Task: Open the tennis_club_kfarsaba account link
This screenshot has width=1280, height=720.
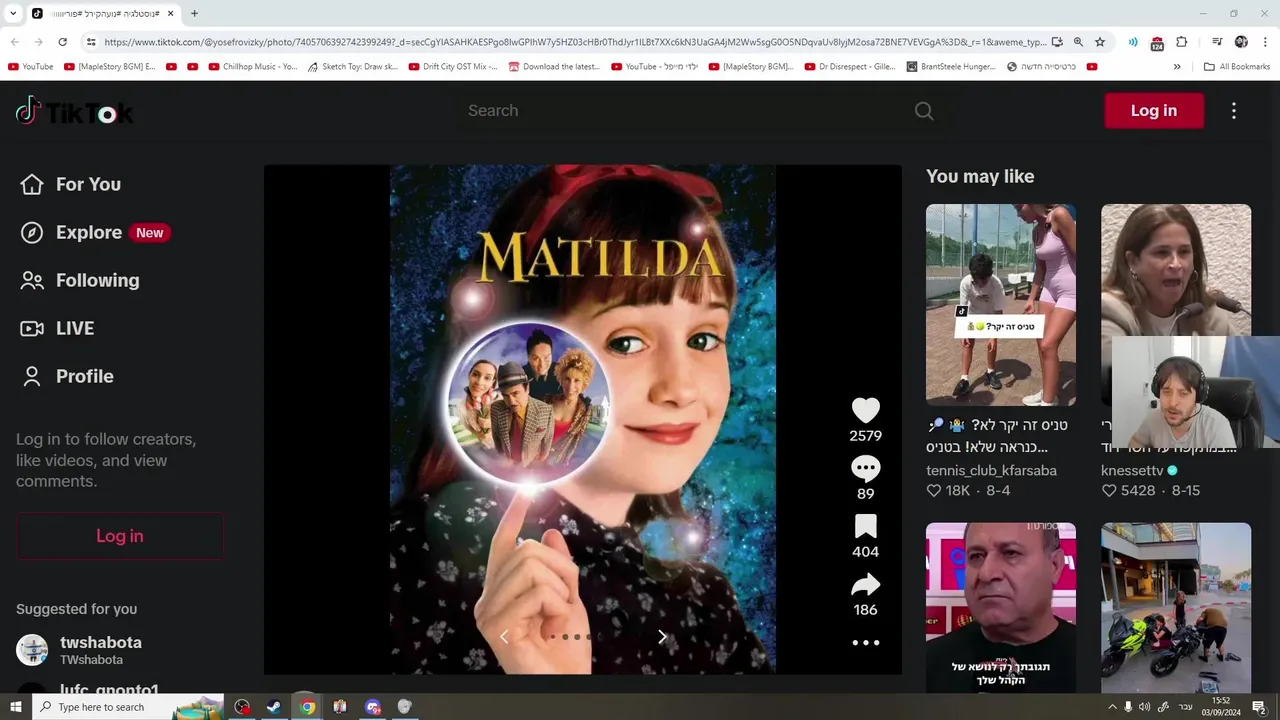Action: [991, 471]
